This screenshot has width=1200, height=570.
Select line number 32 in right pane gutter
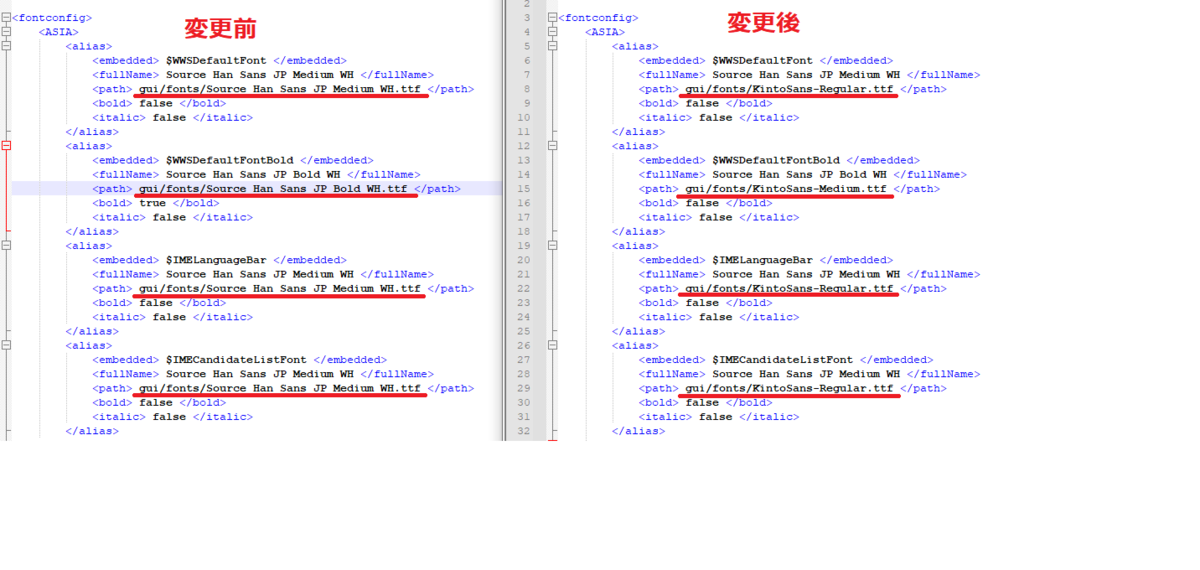[525, 432]
